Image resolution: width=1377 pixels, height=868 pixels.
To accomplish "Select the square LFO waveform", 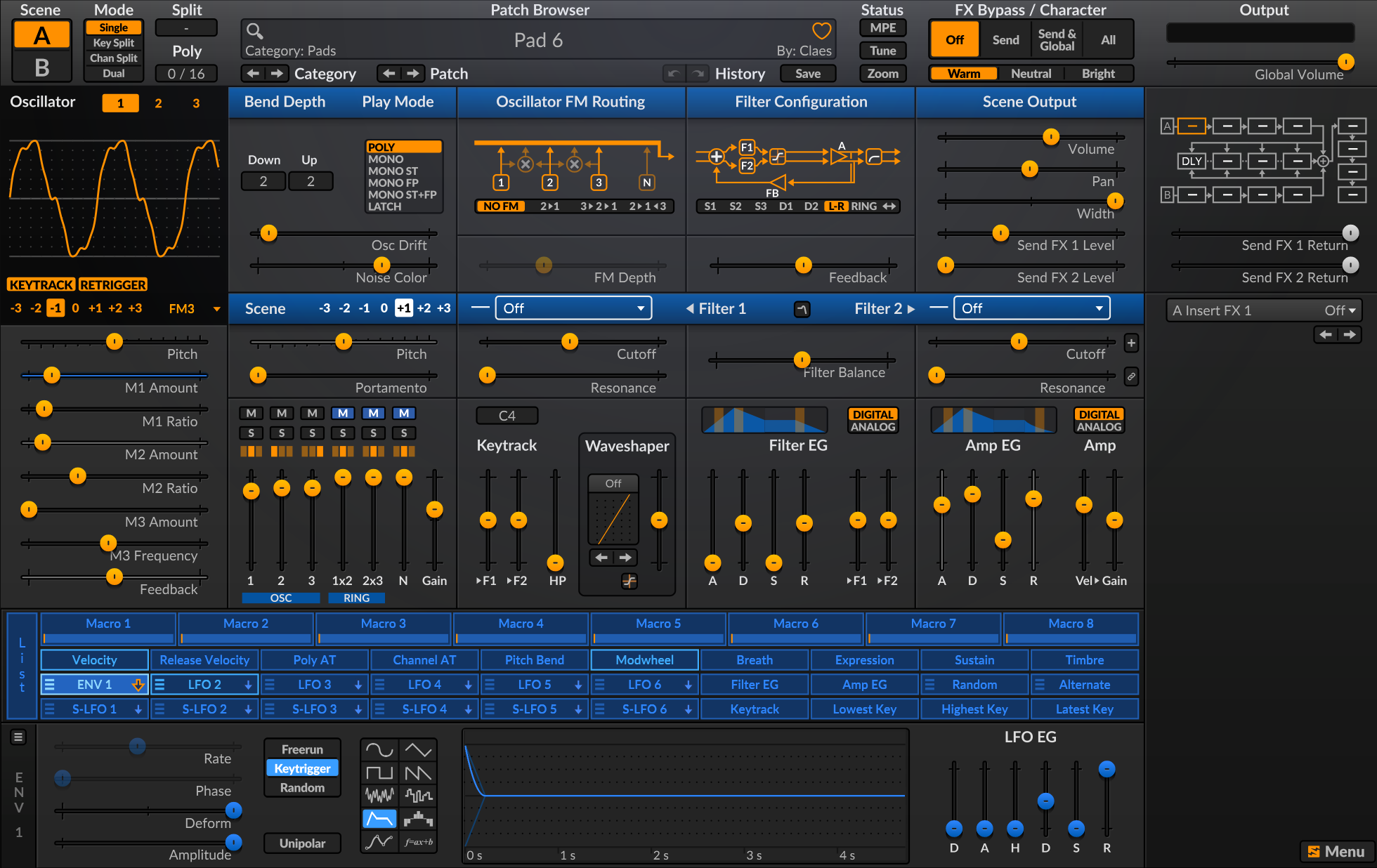I will click(379, 773).
